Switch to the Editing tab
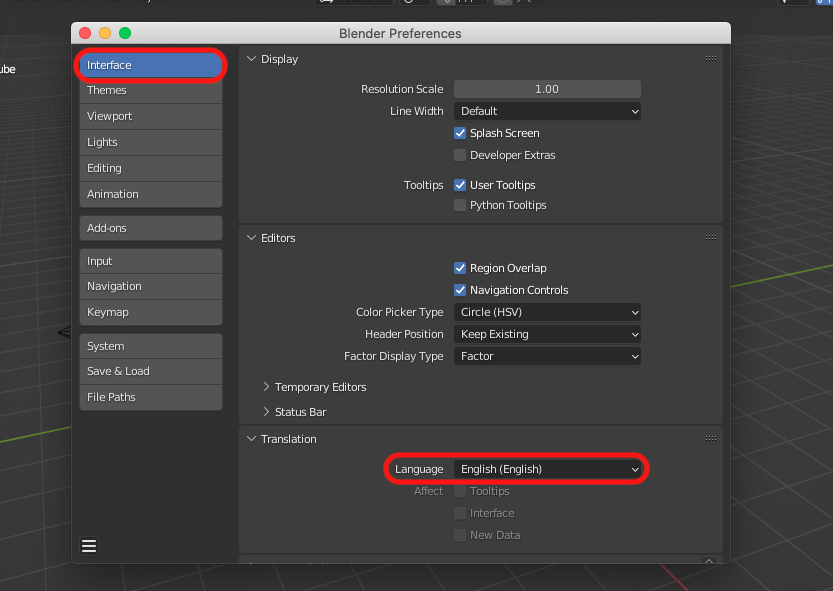The height and width of the screenshot is (591, 833). click(x=151, y=168)
